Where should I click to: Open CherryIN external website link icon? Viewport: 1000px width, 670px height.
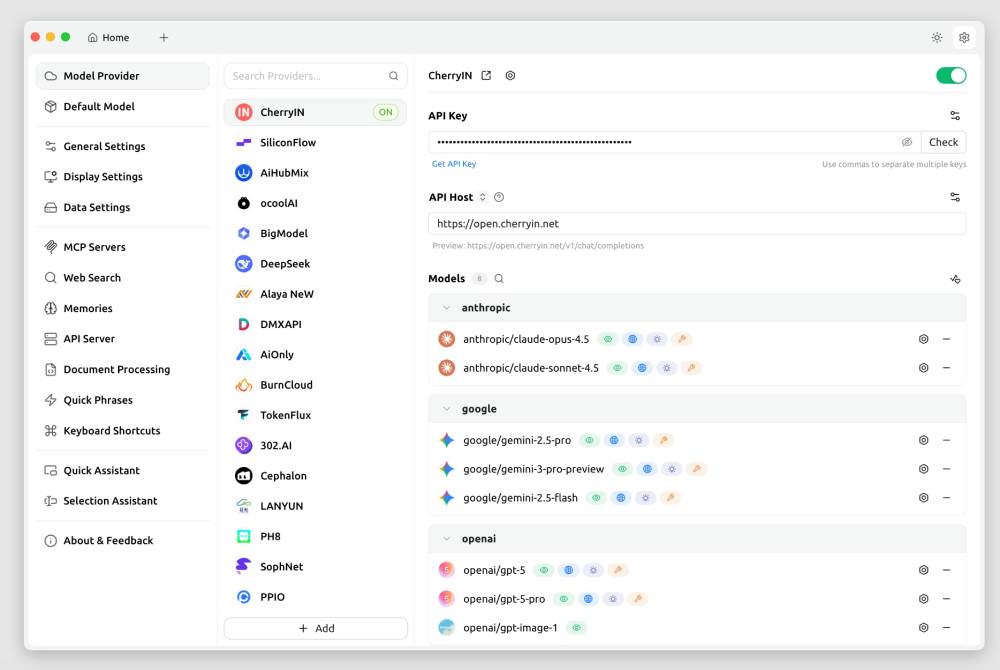[486, 76]
